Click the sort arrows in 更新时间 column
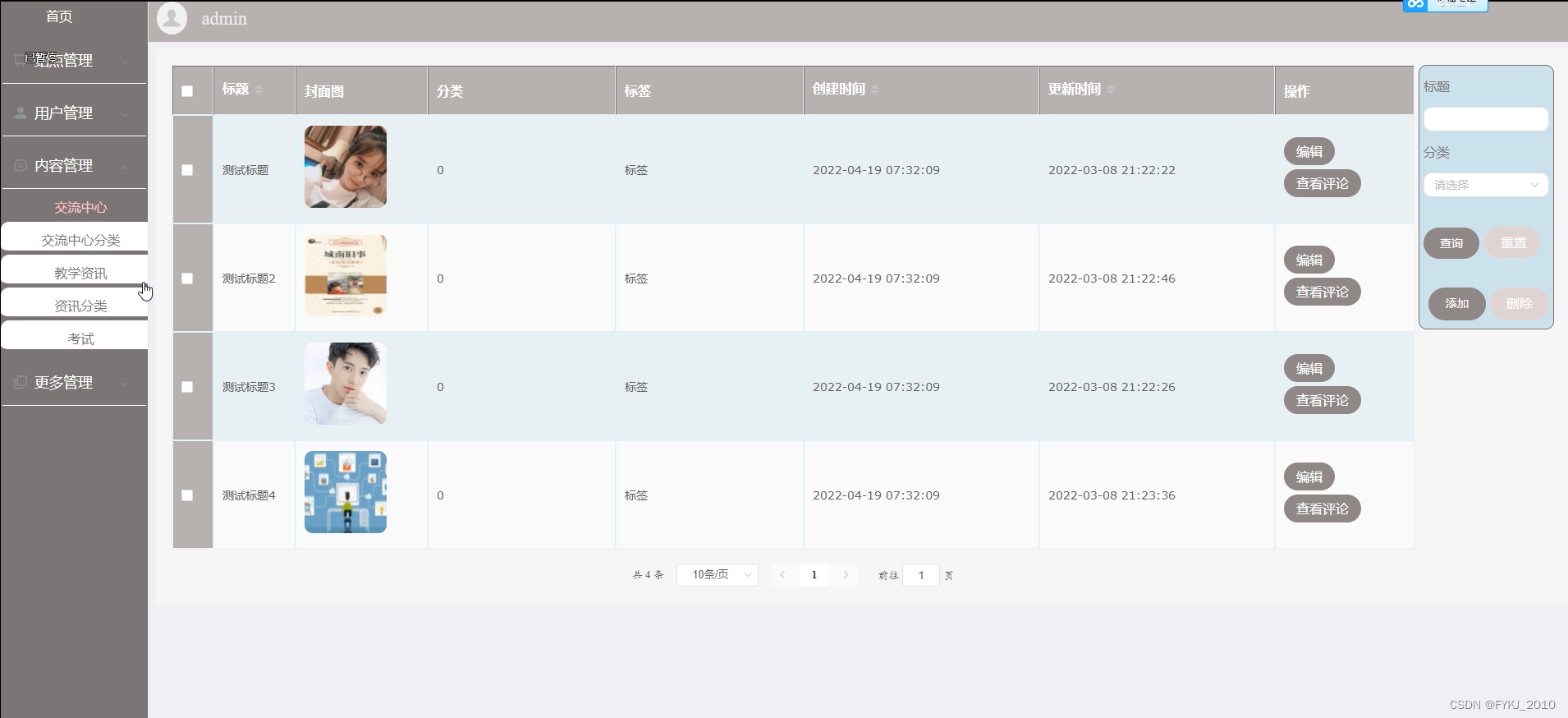Viewport: 1568px width, 718px height. pyautogui.click(x=1111, y=90)
